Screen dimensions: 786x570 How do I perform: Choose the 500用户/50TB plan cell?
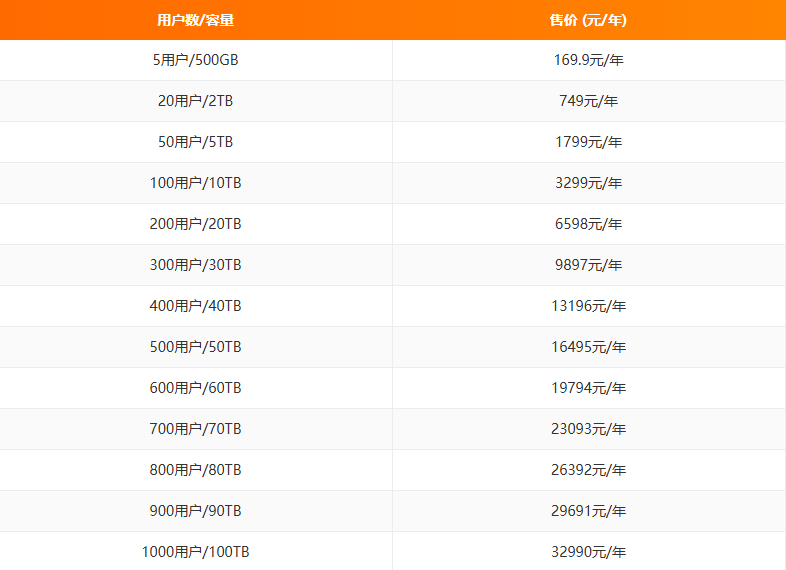pyautogui.click(x=196, y=347)
